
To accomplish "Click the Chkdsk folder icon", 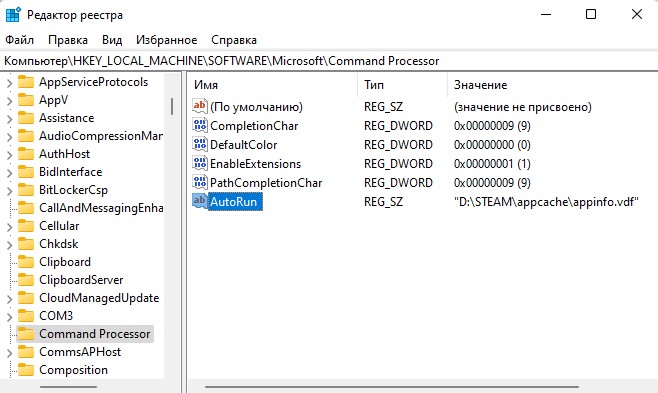I will pyautogui.click(x=26, y=244).
